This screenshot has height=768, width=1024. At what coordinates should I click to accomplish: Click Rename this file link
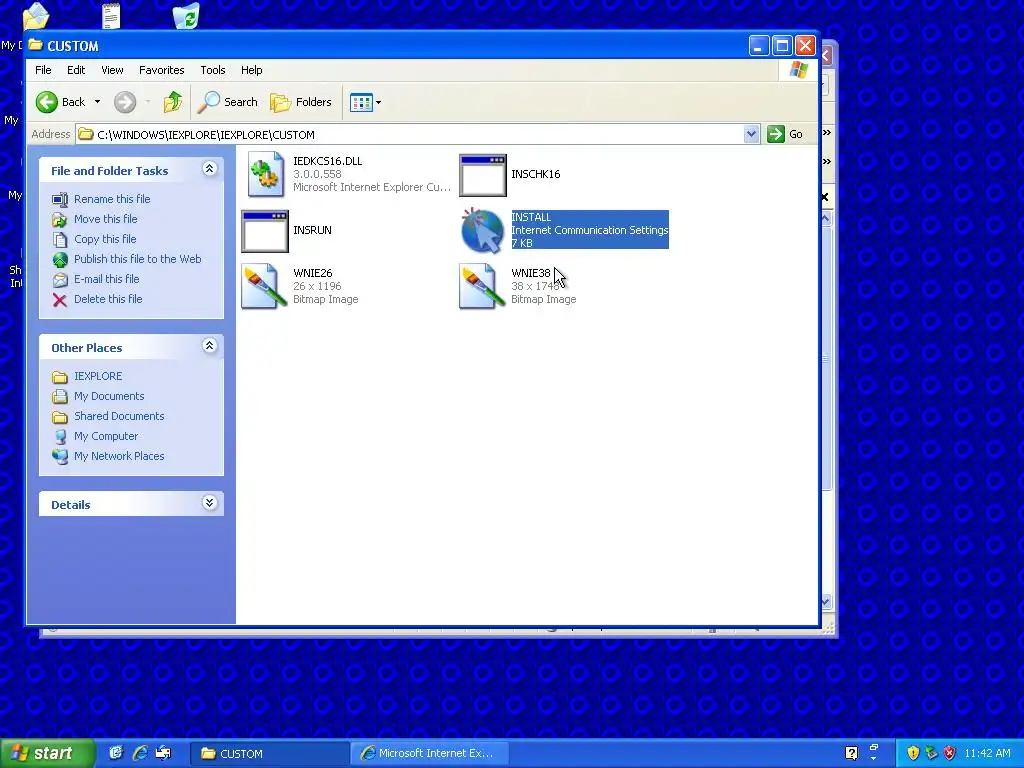click(112, 199)
